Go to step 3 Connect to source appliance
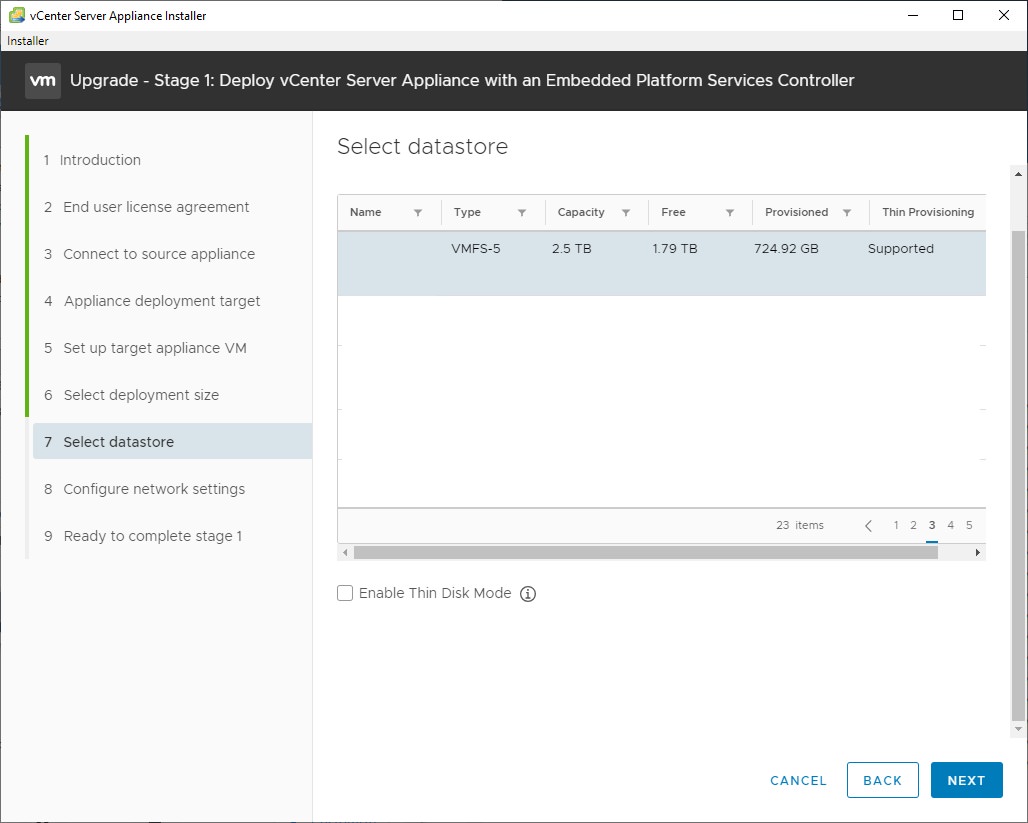Viewport: 1028px width, 823px height. (x=149, y=254)
